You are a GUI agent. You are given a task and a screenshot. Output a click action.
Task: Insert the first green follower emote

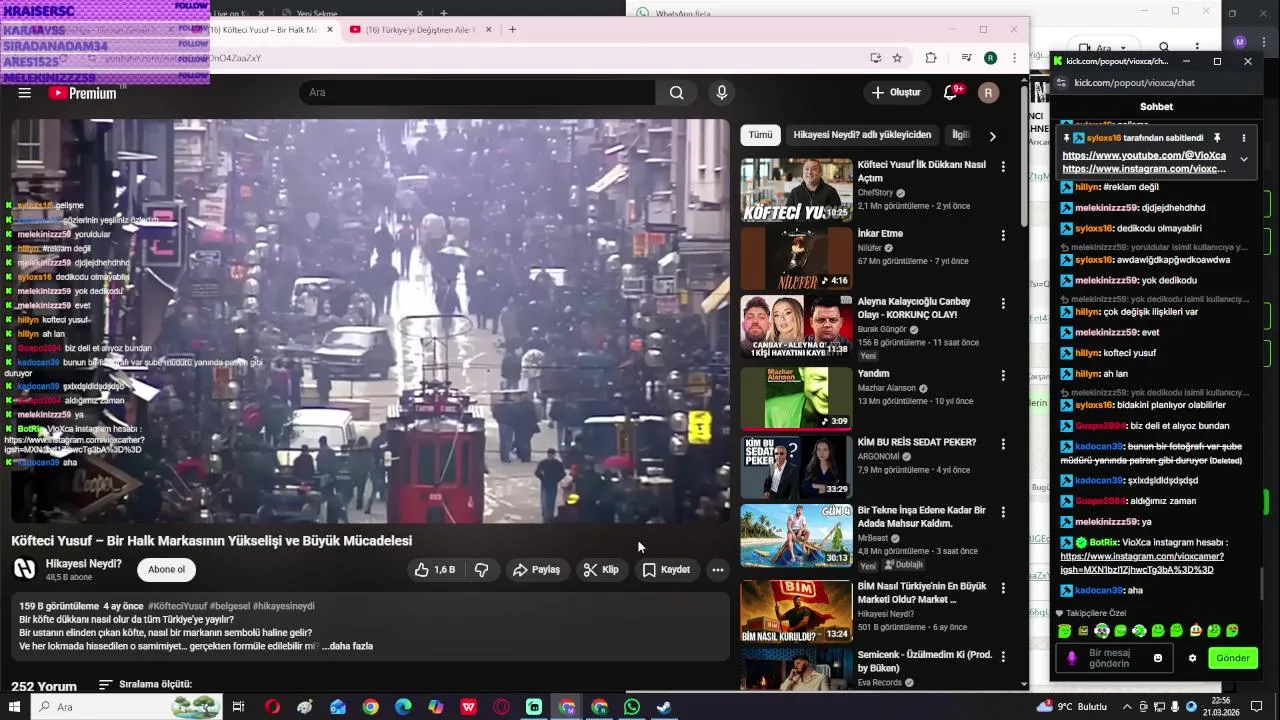click(1065, 631)
